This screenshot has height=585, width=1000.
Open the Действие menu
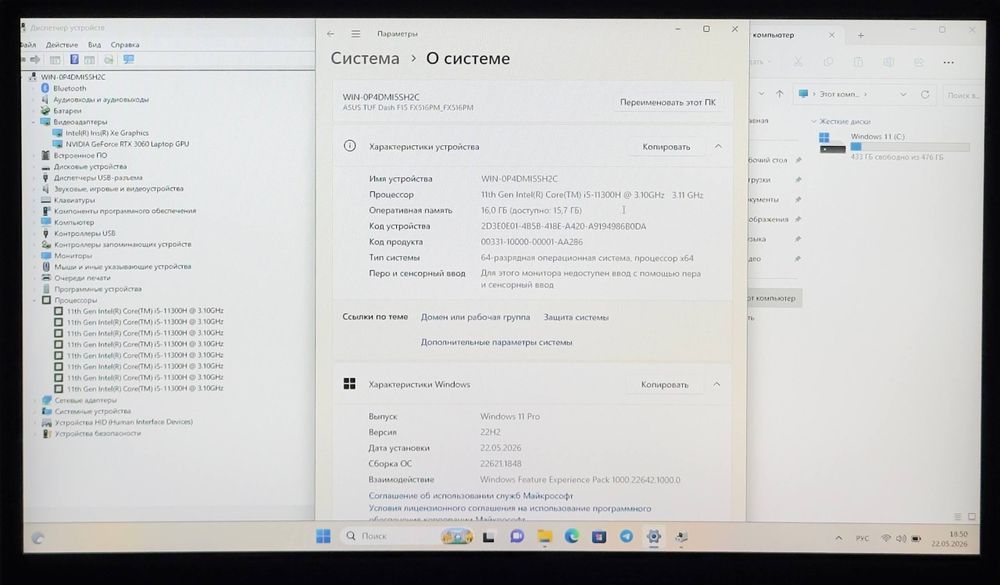pos(62,45)
